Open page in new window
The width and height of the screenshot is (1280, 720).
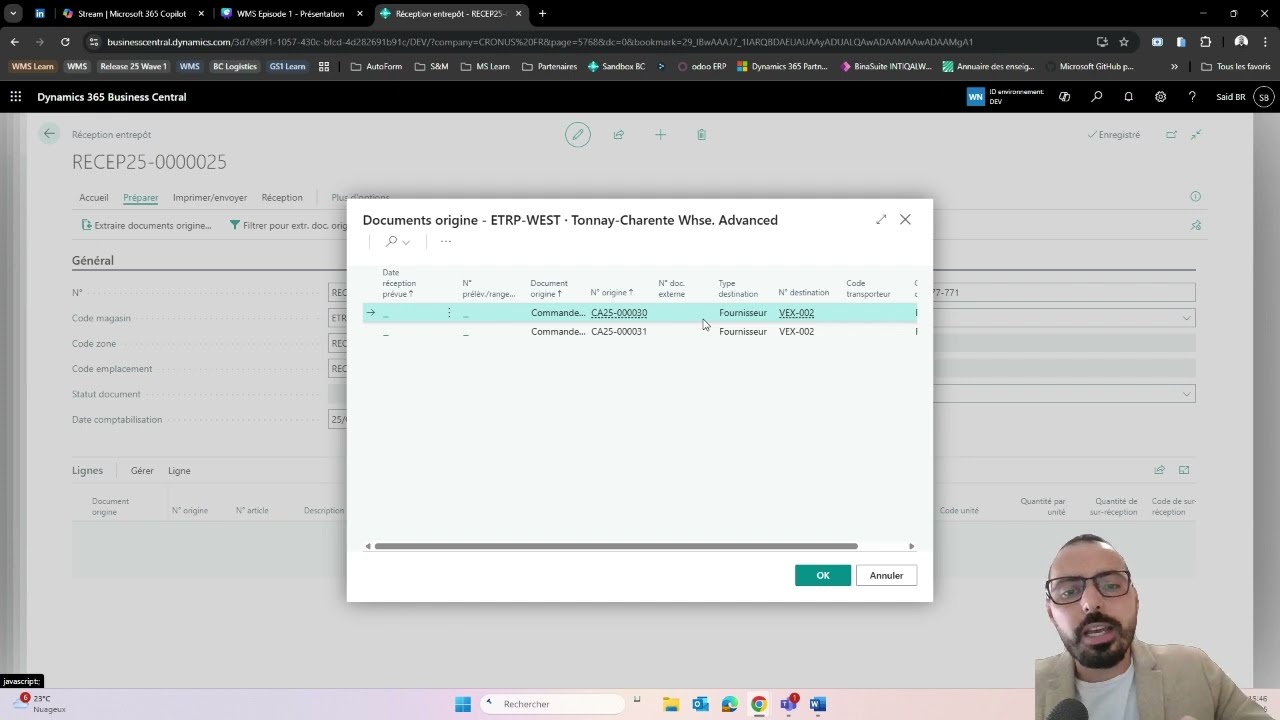click(x=1171, y=134)
